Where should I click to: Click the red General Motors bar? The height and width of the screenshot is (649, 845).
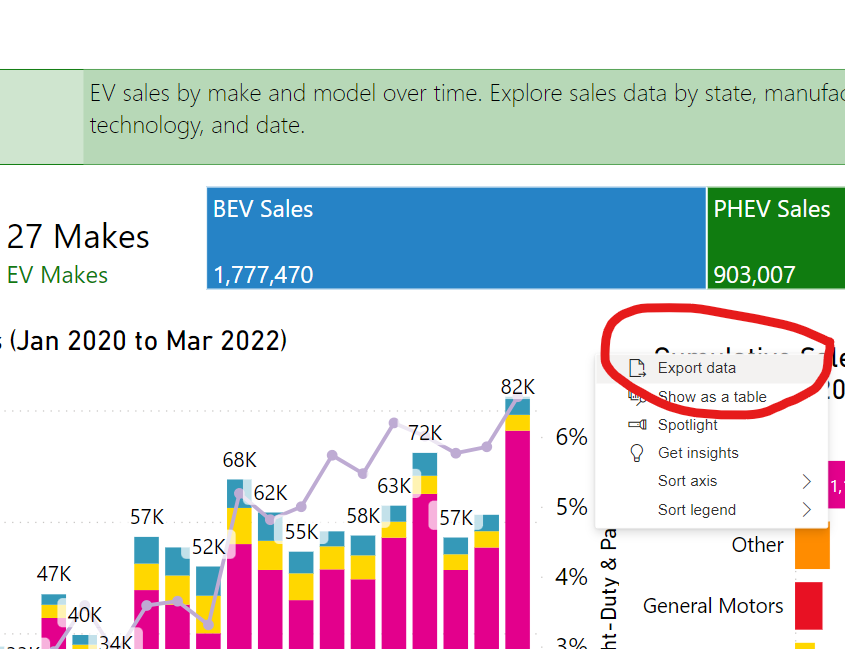click(x=808, y=606)
